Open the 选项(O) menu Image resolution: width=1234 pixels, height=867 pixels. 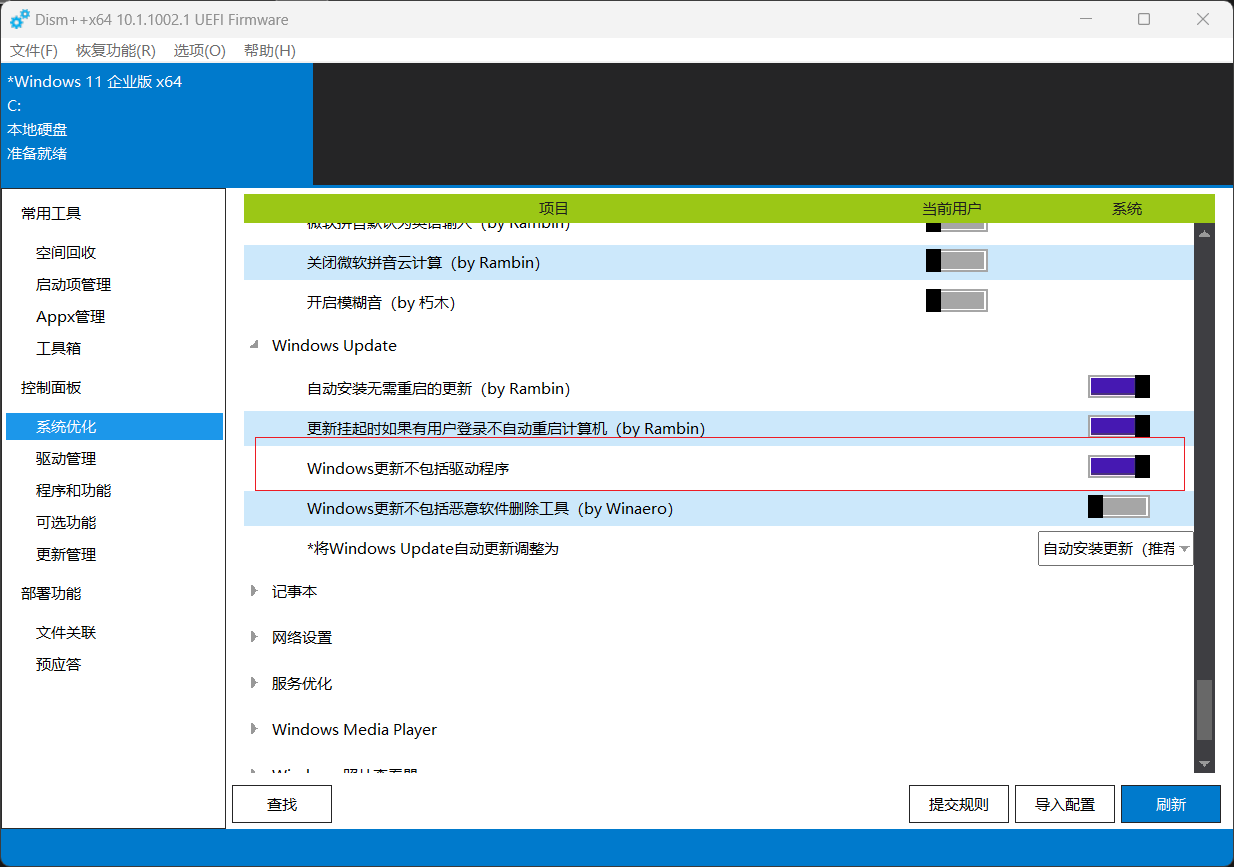[198, 50]
